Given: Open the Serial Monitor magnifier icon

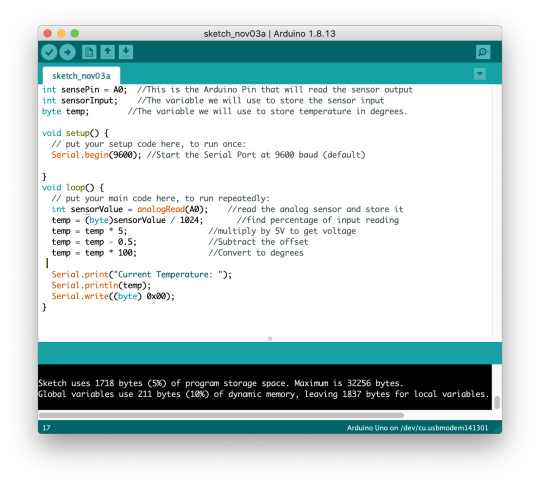Looking at the screenshot, I should 483,52.
